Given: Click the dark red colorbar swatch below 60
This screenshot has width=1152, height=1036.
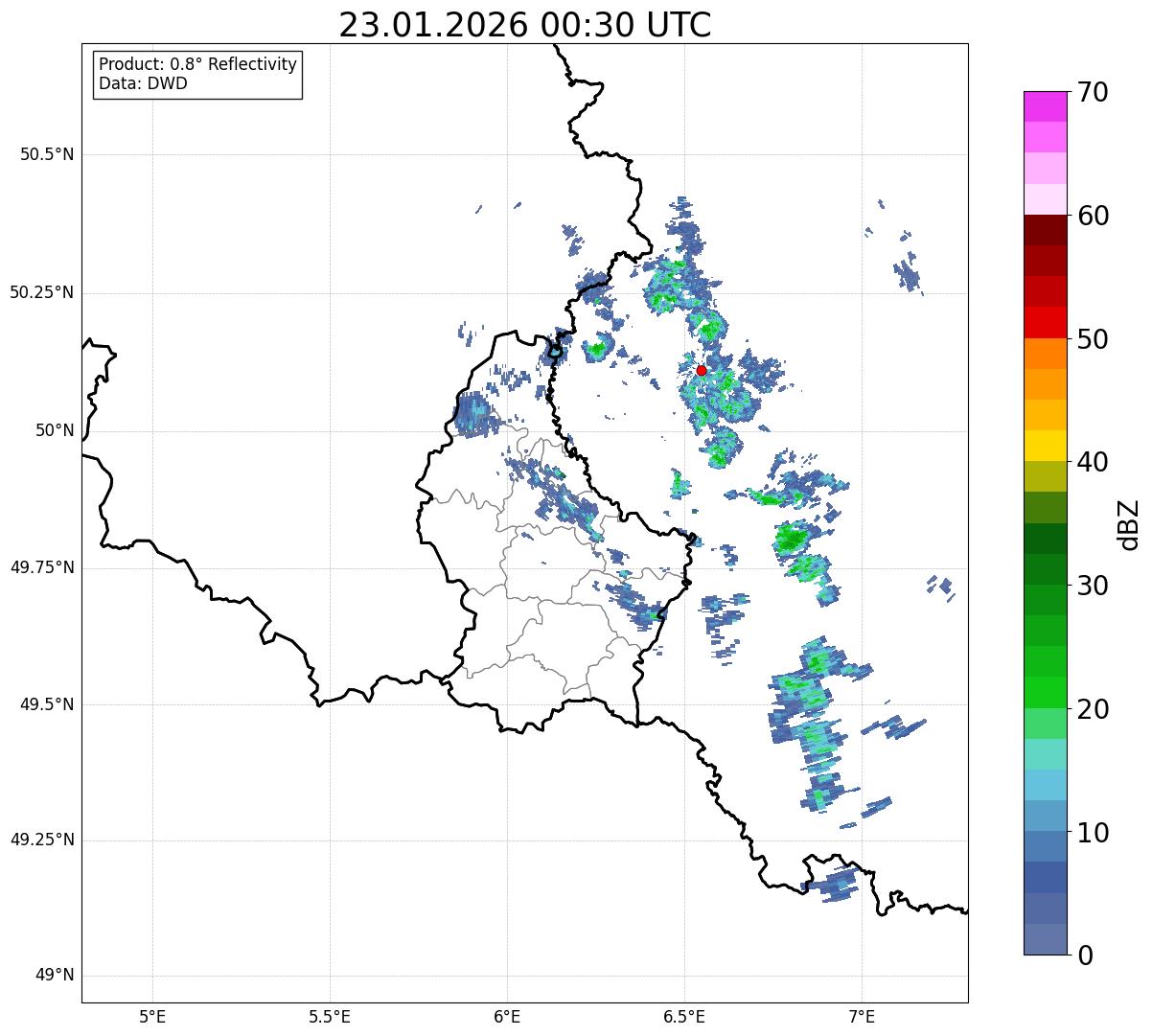Looking at the screenshot, I should (1045, 230).
